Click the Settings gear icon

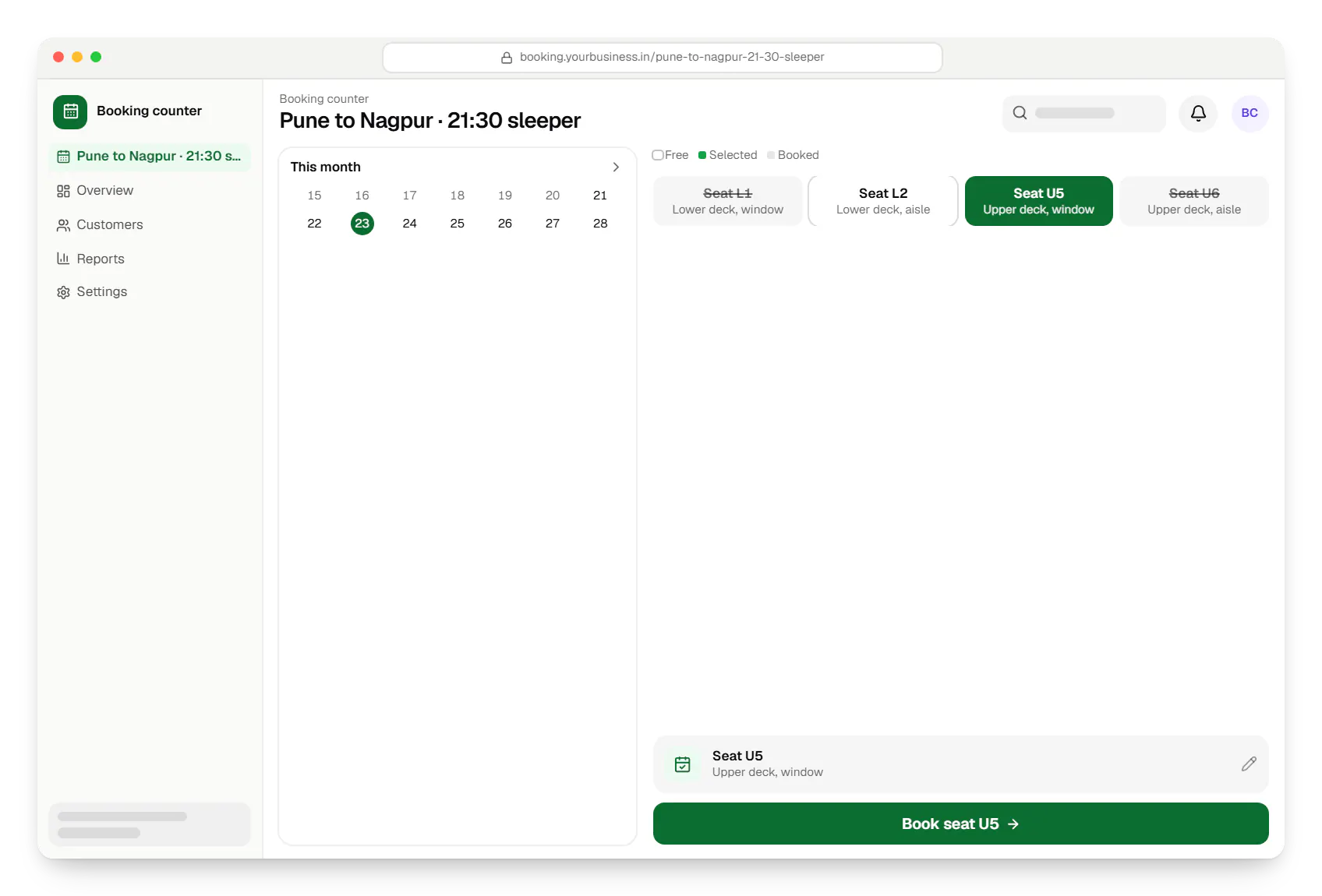pyautogui.click(x=63, y=292)
